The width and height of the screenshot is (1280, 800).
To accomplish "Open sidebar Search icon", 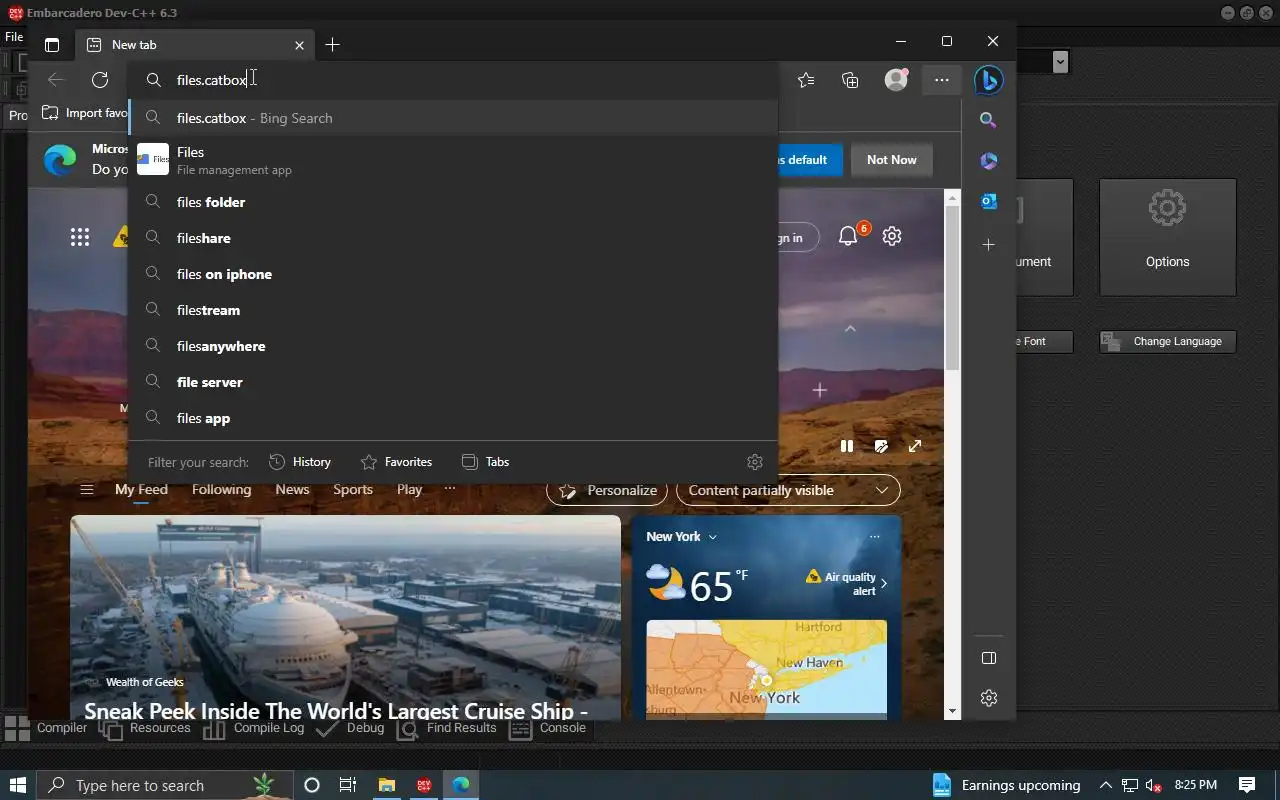I will pyautogui.click(x=988, y=120).
